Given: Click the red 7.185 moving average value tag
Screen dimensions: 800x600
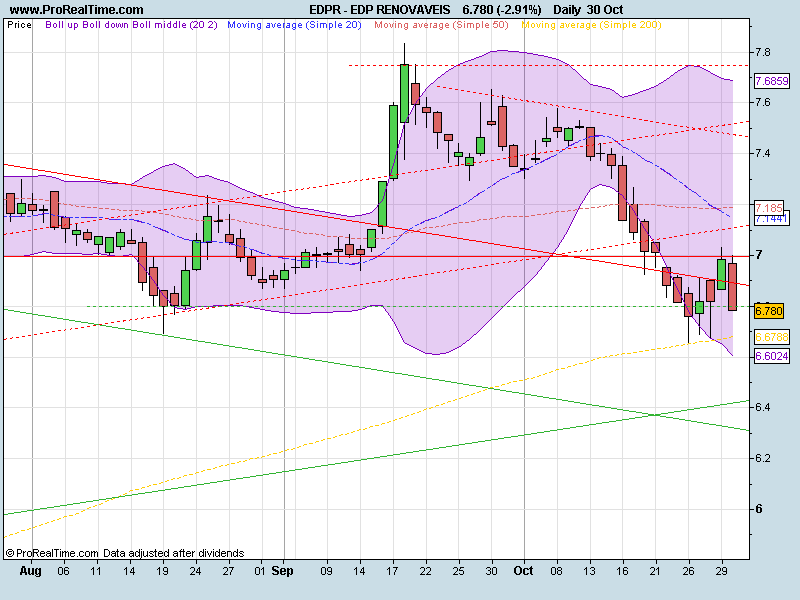Looking at the screenshot, I should coord(769,208).
